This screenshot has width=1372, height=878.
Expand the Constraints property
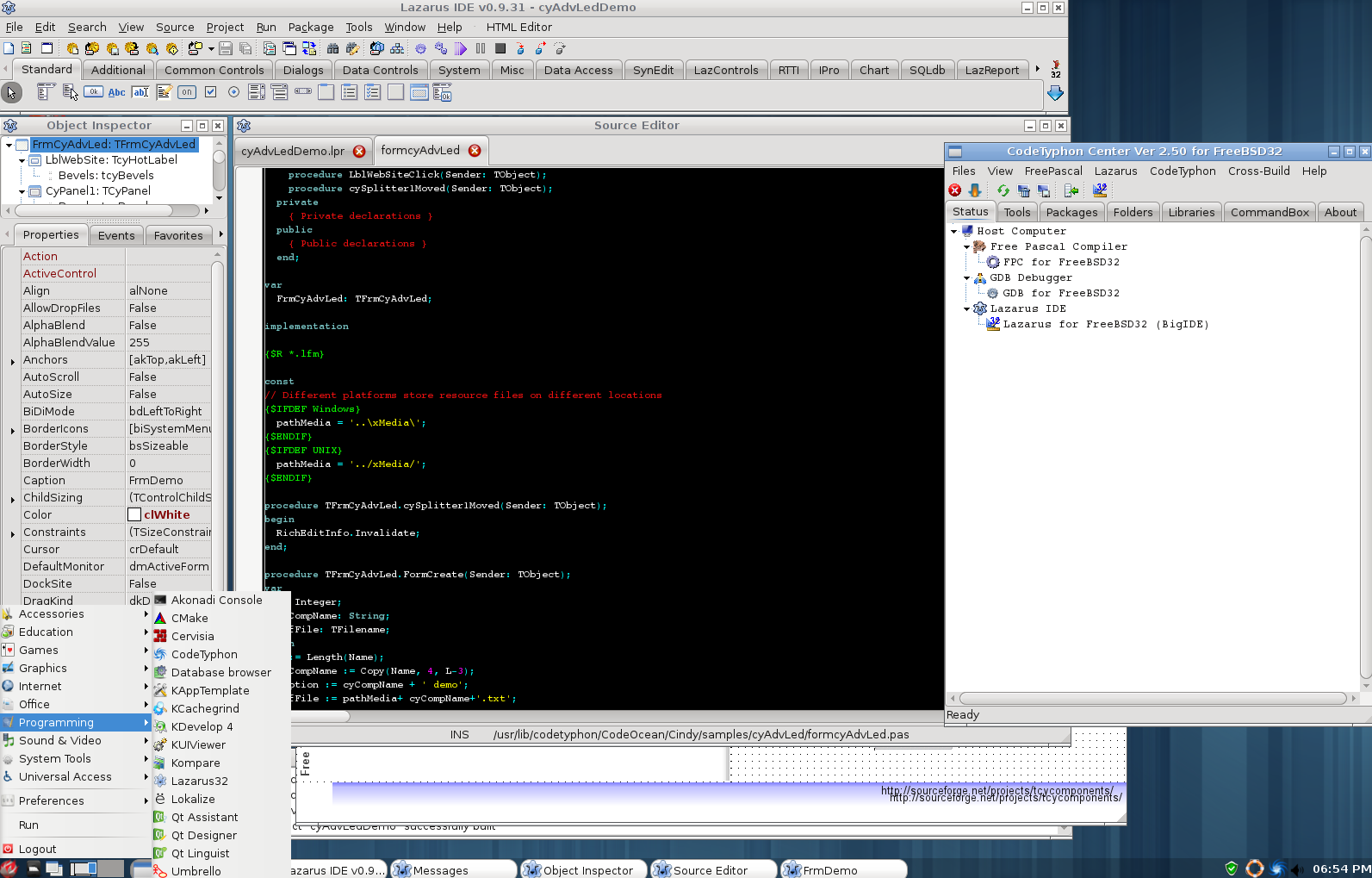click(x=13, y=533)
